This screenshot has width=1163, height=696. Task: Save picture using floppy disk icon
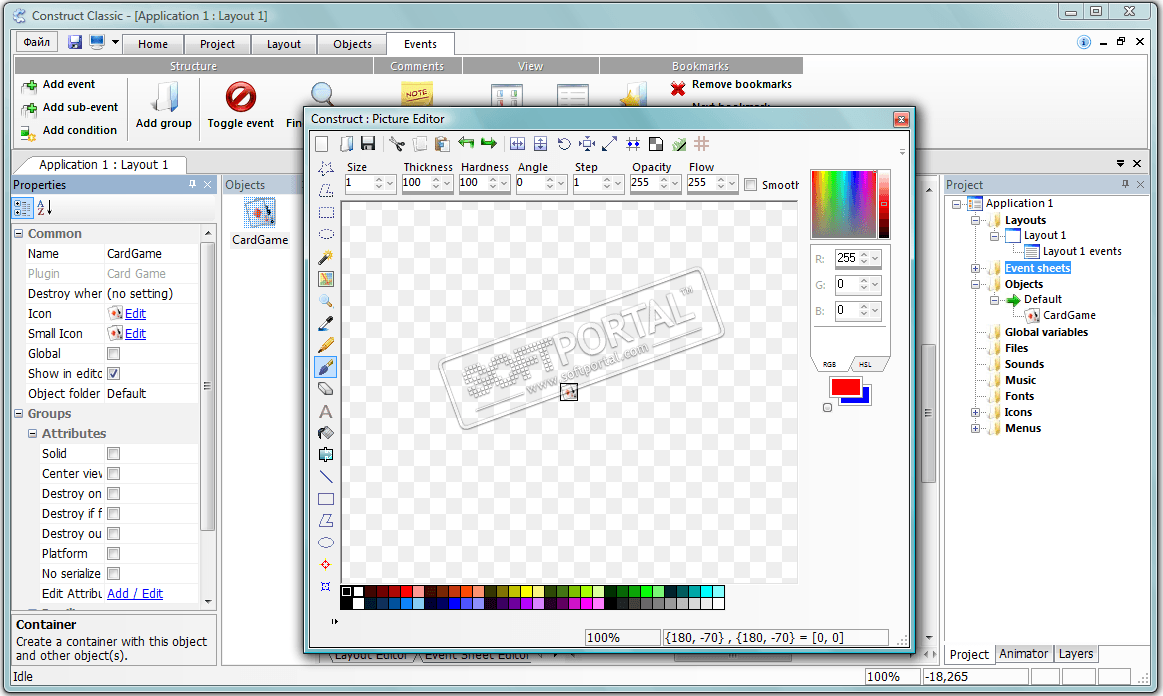coord(368,144)
